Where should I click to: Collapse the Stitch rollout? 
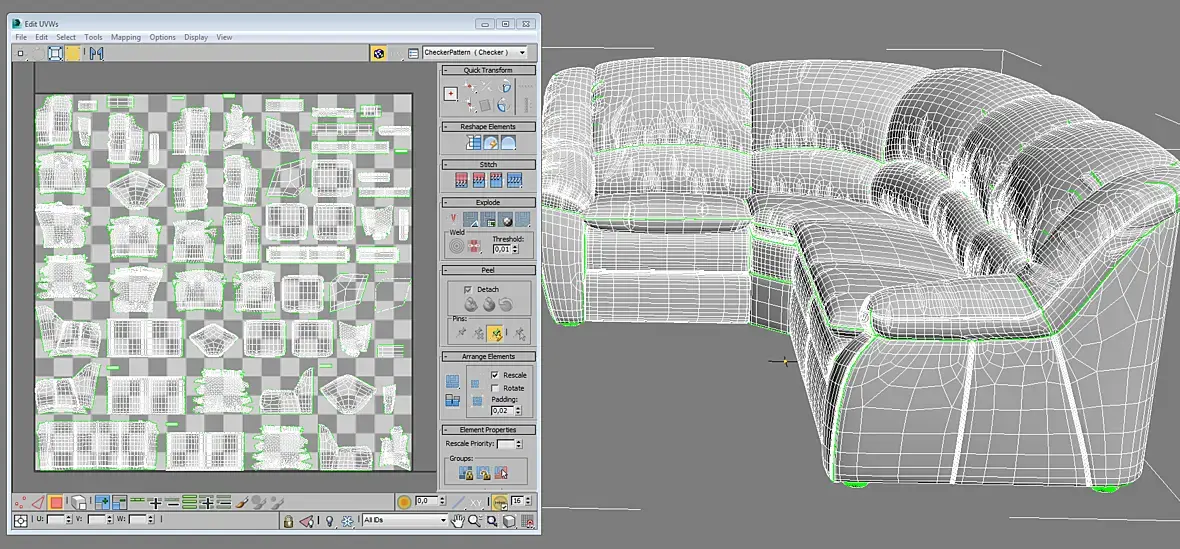488,164
